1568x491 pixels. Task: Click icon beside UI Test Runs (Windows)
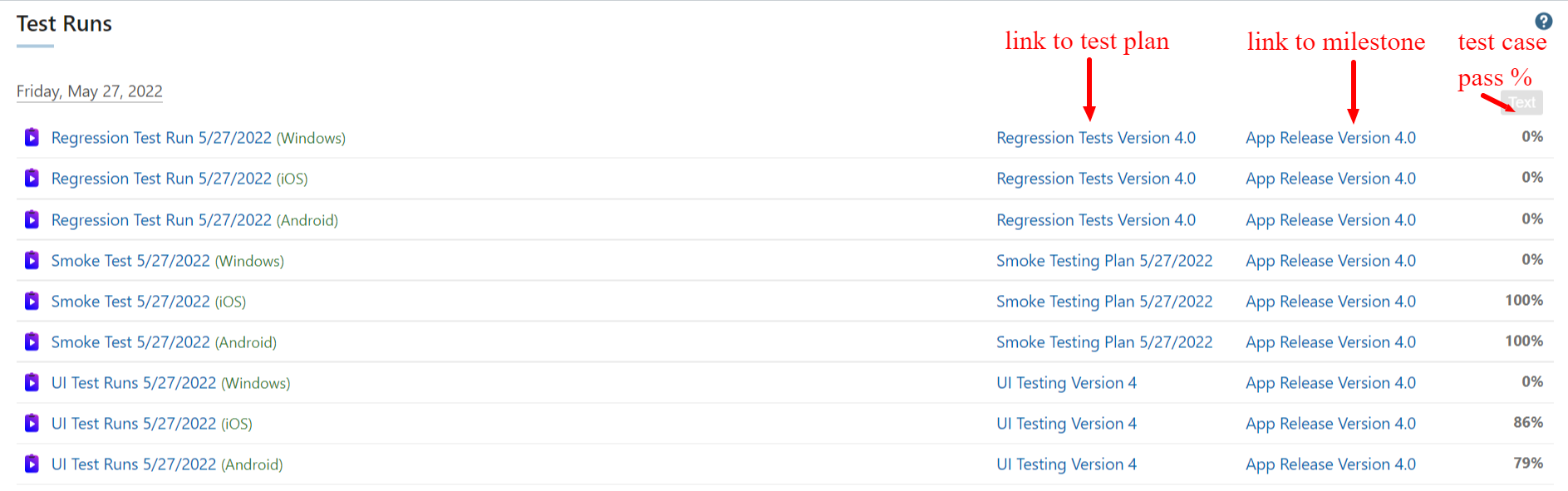(x=32, y=382)
